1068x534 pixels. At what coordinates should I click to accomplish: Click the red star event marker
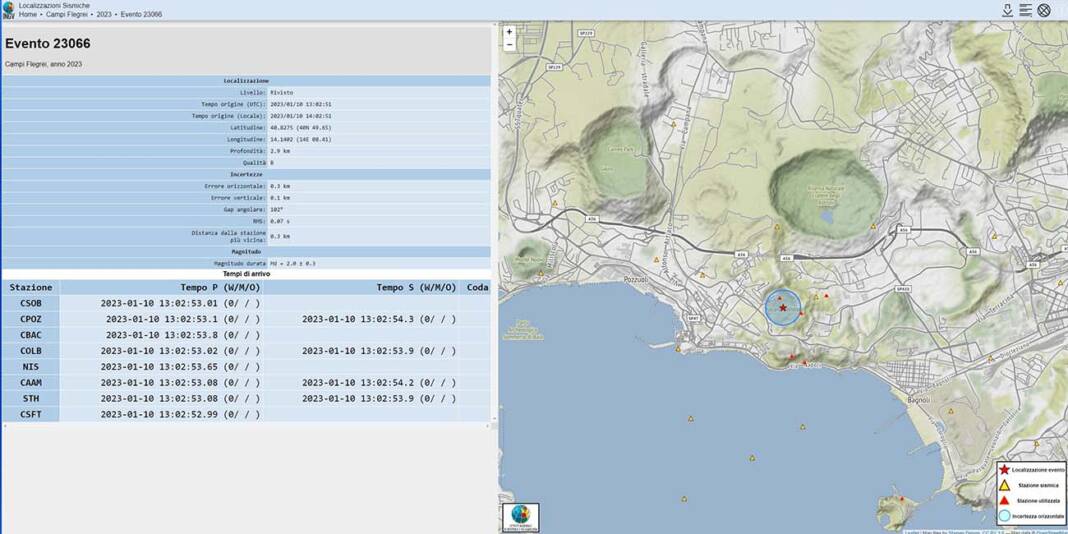783,308
